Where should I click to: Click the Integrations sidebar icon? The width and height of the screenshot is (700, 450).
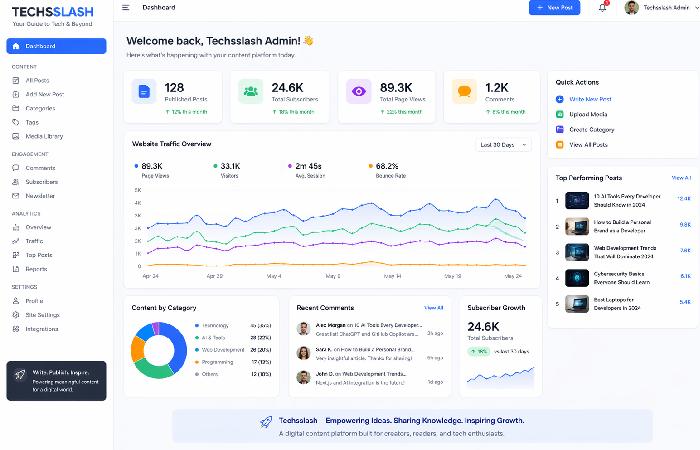click(16, 329)
